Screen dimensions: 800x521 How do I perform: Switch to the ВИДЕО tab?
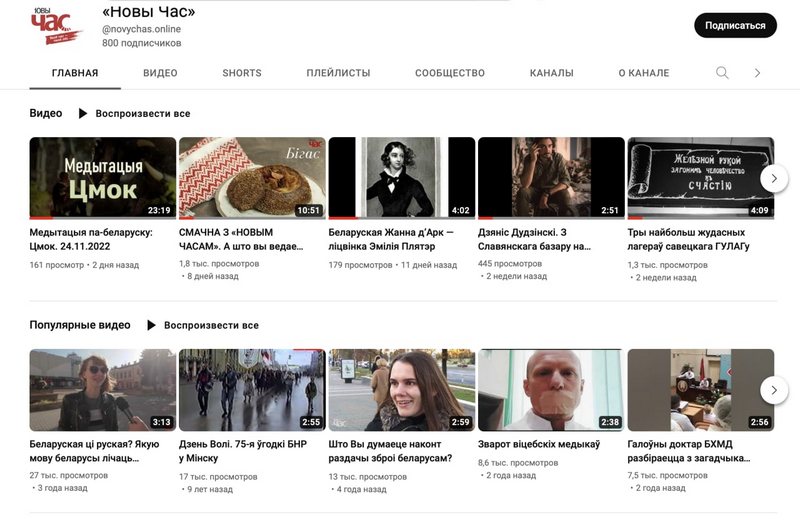click(x=160, y=73)
